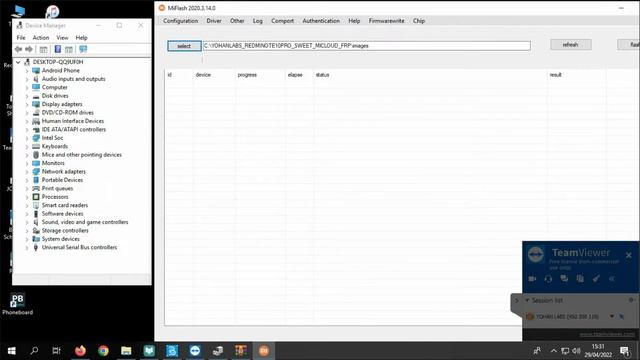Click the select button in MiFlash
This screenshot has height=360, width=640.
(x=184, y=46)
